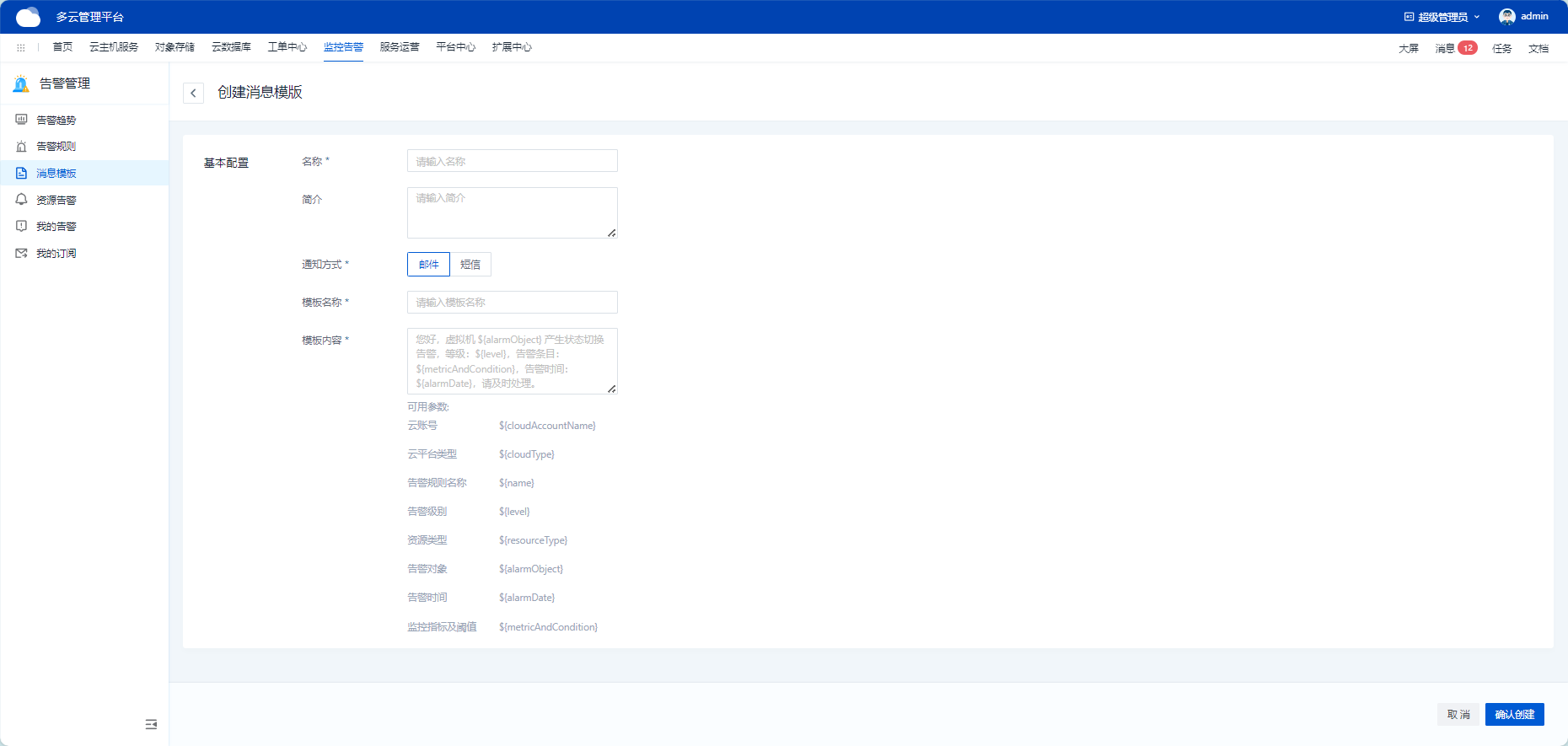This screenshot has height=746, width=1568.
Task: Collapse the sidebar with bottom toggle icon
Action: click(151, 724)
